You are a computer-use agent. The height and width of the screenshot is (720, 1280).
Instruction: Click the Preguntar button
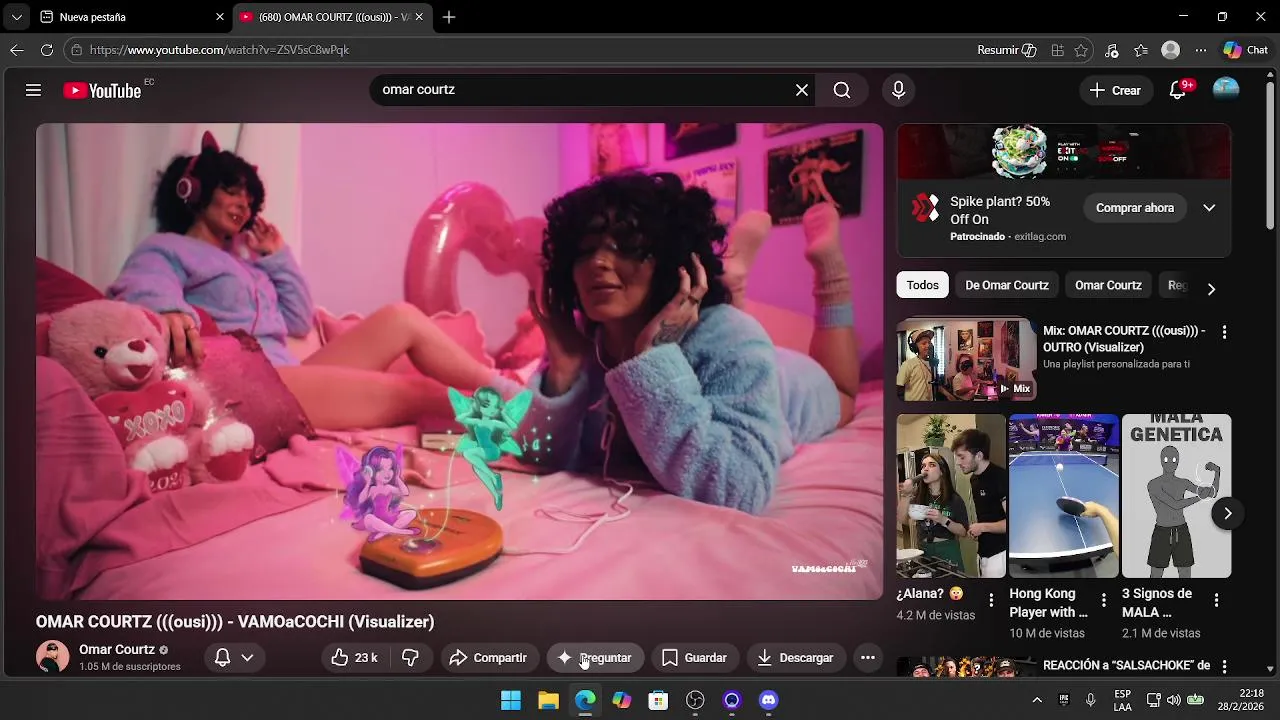click(595, 658)
